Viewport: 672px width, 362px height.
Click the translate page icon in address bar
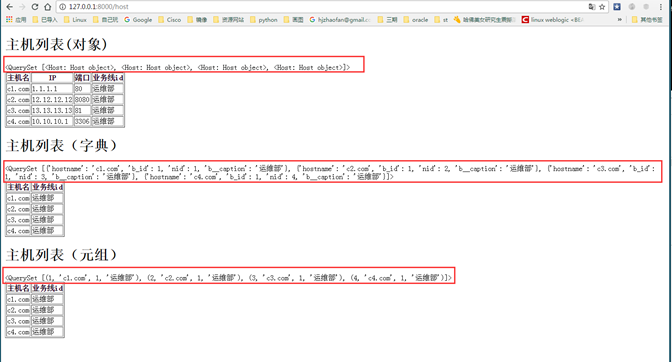tap(592, 7)
